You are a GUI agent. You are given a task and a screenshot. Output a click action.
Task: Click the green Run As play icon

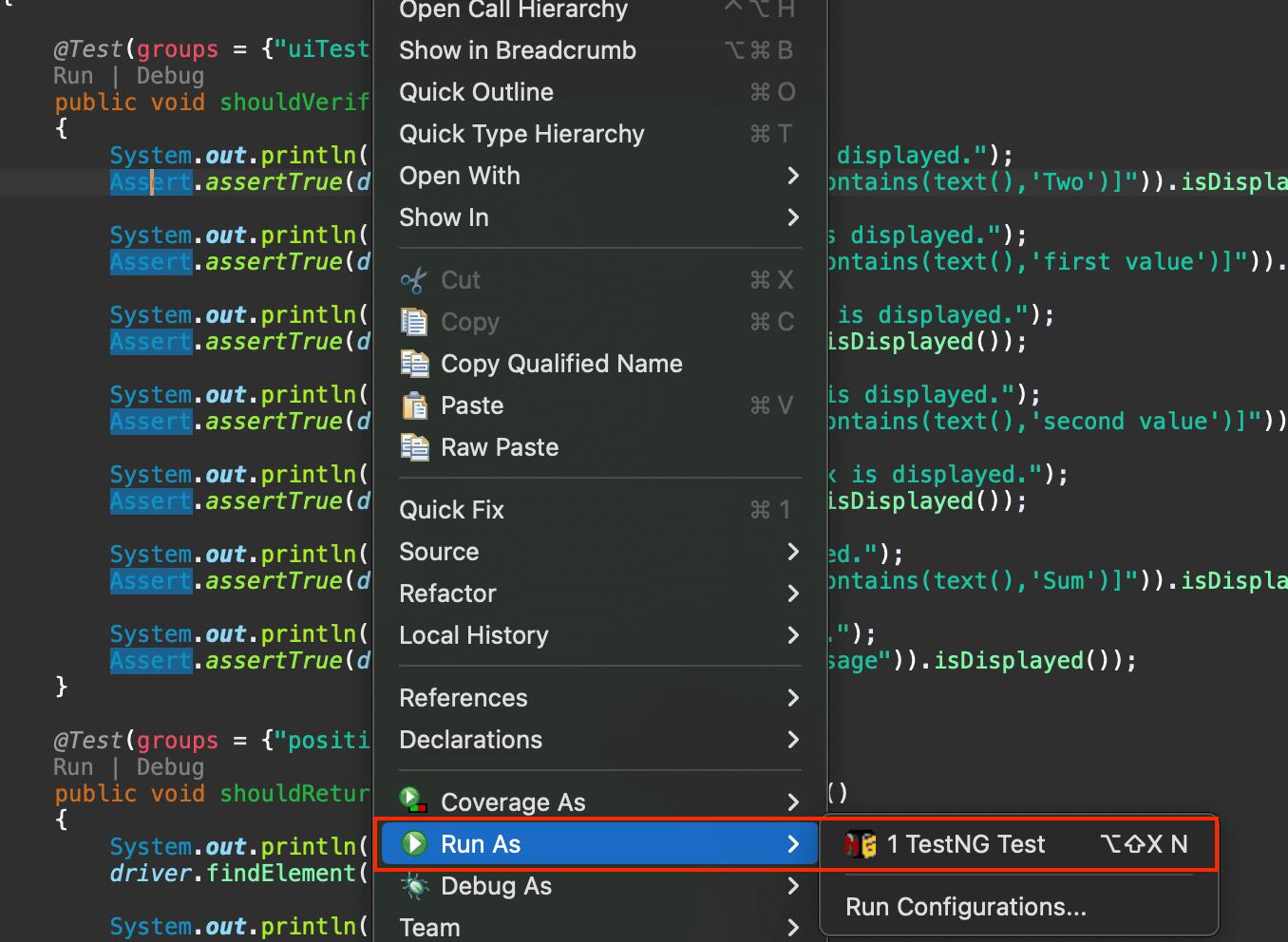[415, 843]
